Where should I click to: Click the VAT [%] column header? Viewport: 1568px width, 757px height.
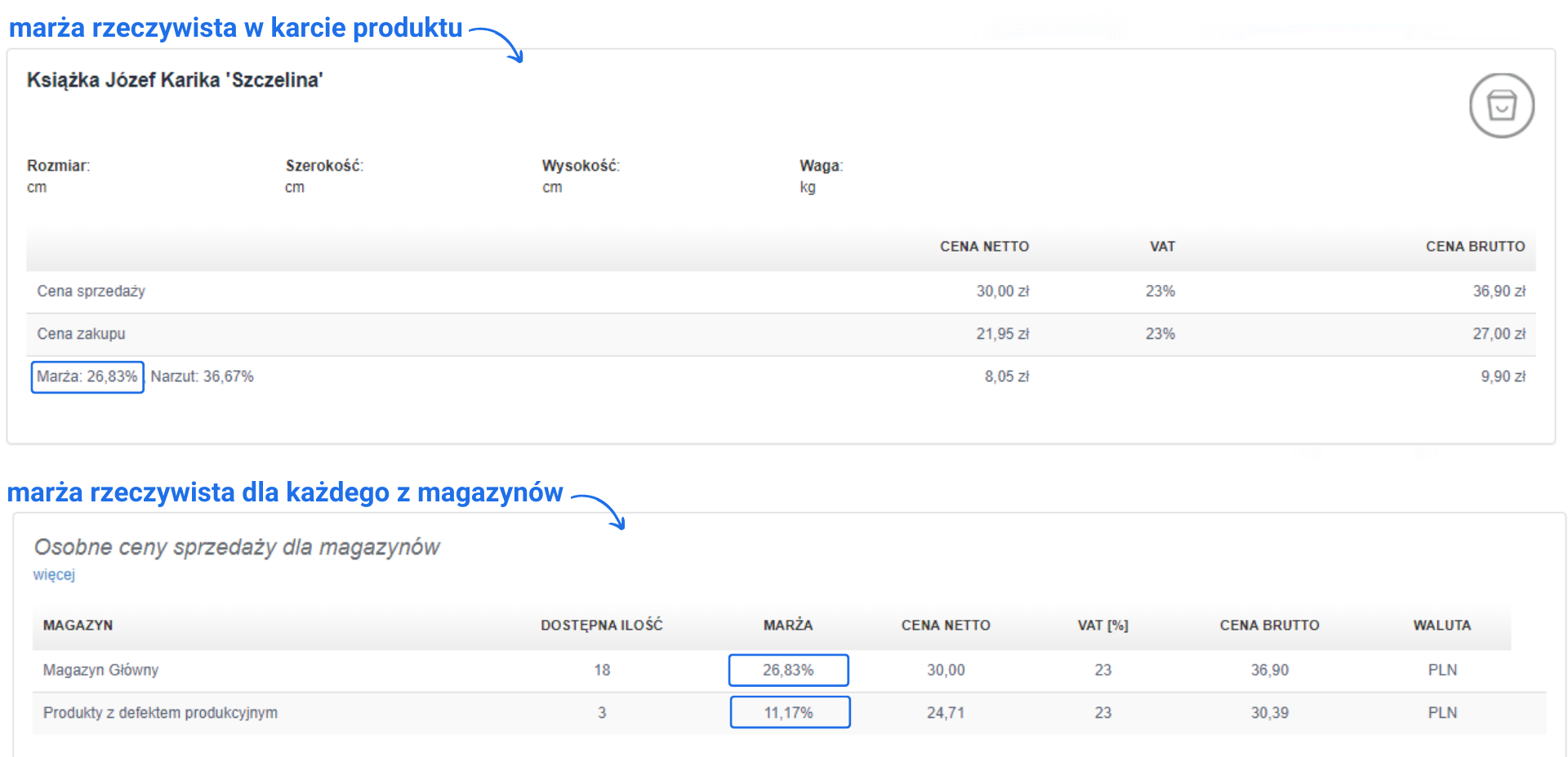tap(1102, 626)
